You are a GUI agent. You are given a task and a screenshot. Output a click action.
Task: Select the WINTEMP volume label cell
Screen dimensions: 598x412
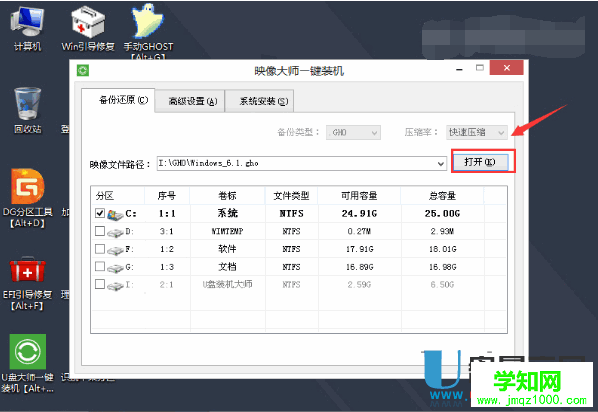(x=227, y=231)
